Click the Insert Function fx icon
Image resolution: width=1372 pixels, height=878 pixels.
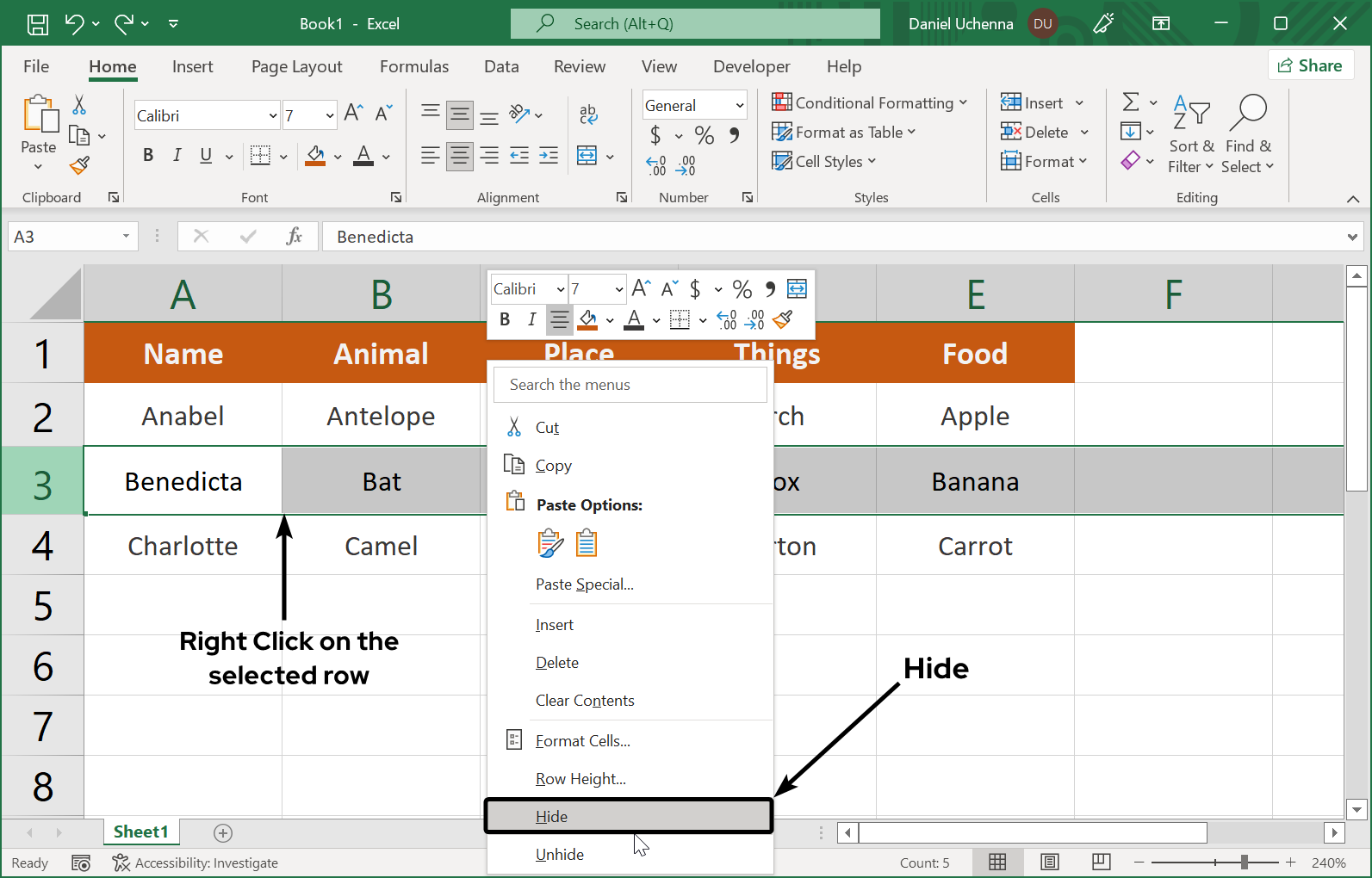[x=294, y=237]
